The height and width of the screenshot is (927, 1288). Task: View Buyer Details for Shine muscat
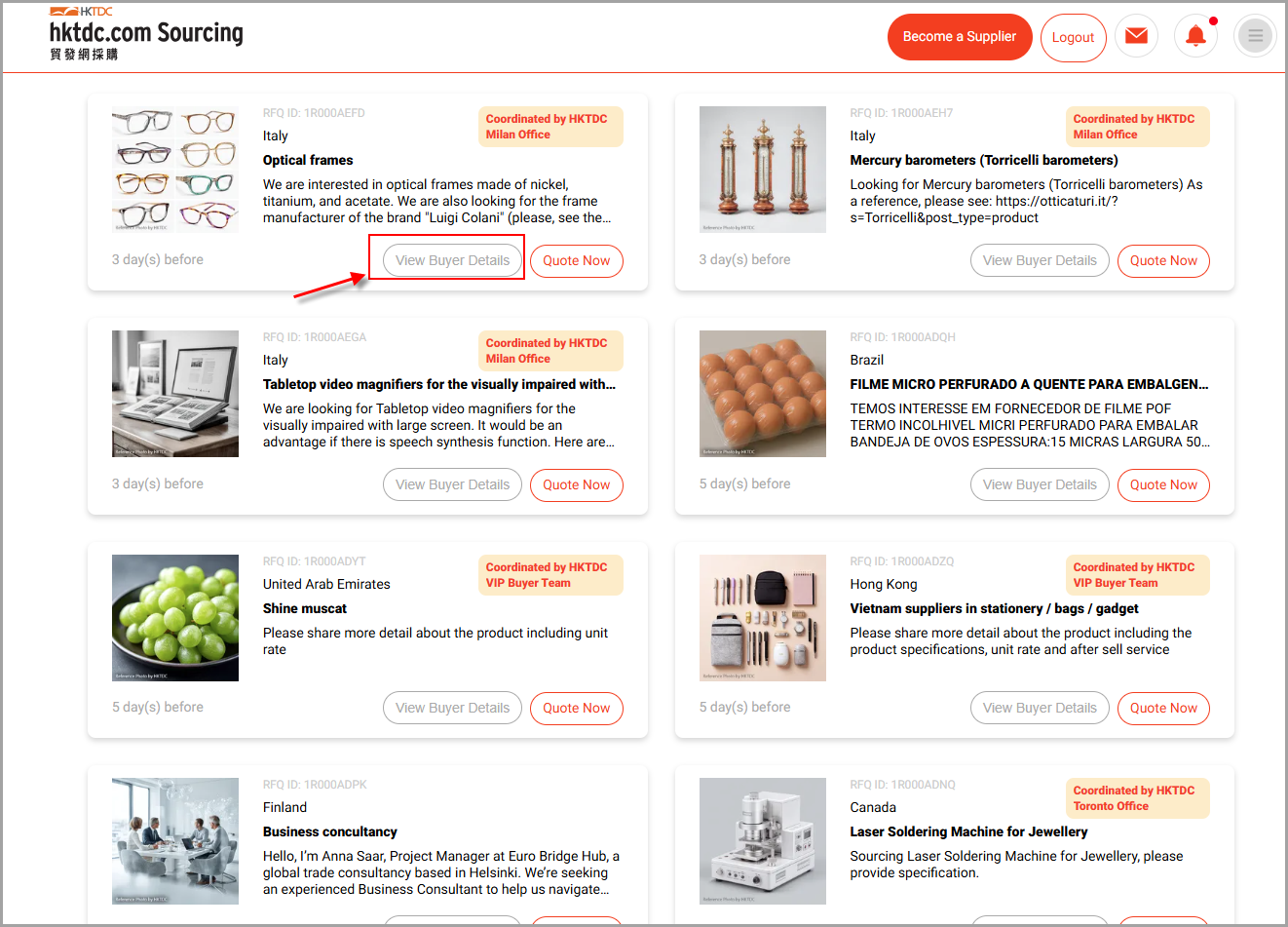452,708
